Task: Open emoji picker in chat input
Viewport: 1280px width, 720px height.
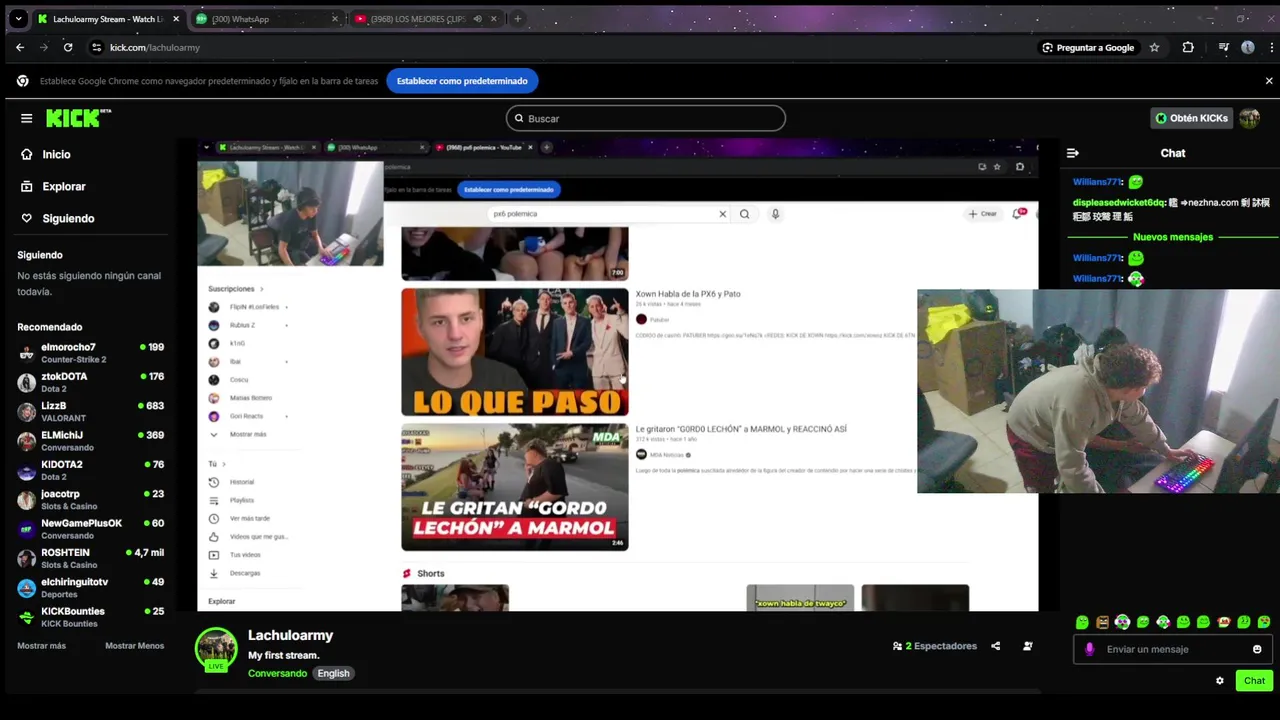Action: (1257, 649)
